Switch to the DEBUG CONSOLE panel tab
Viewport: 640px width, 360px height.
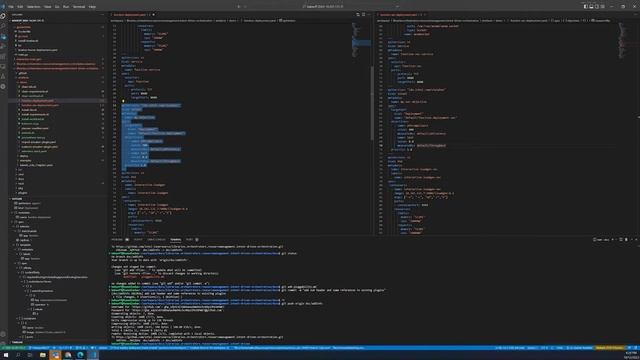(156, 240)
